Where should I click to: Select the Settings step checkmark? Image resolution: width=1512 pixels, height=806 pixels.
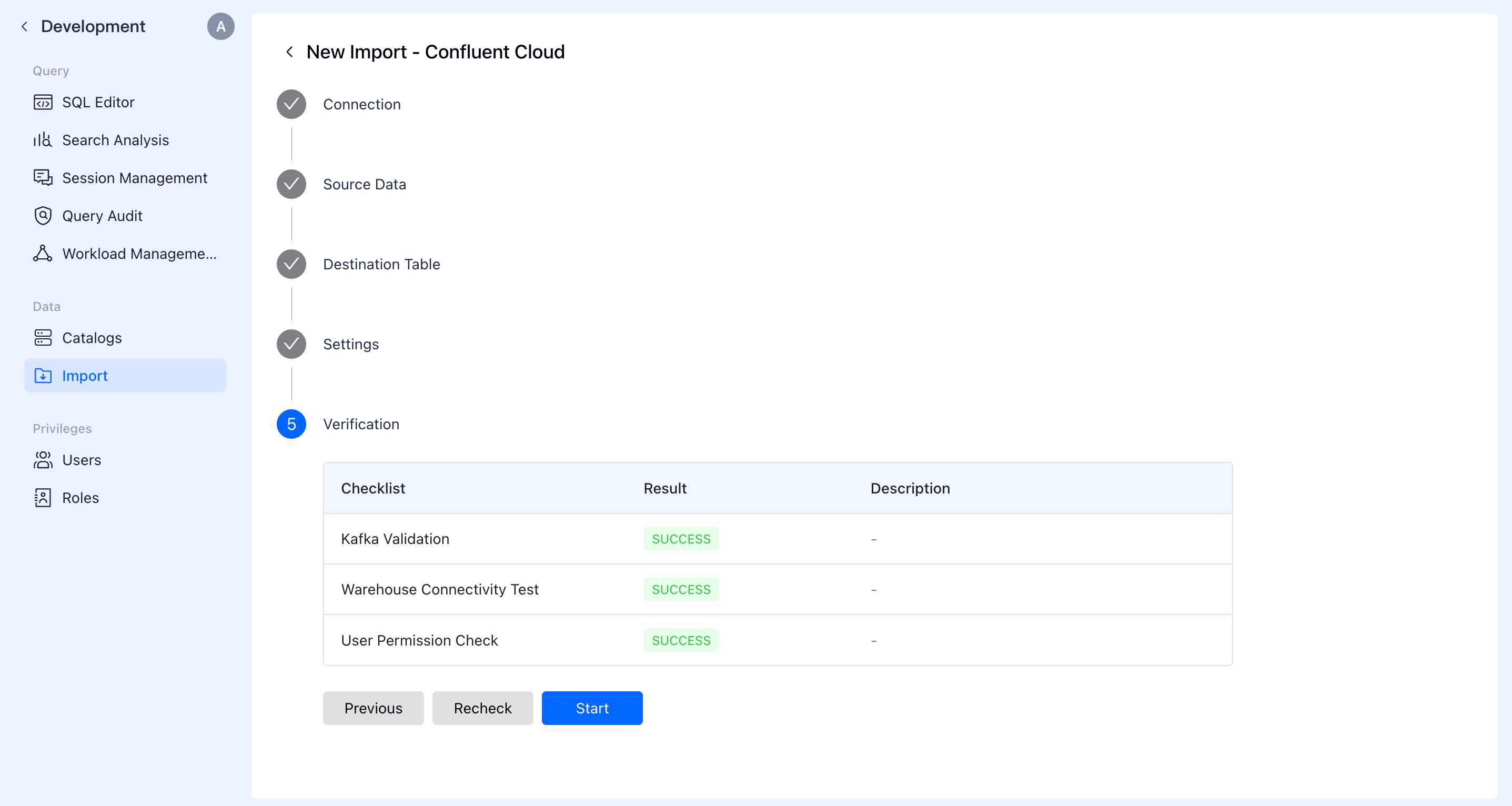pyautogui.click(x=291, y=344)
